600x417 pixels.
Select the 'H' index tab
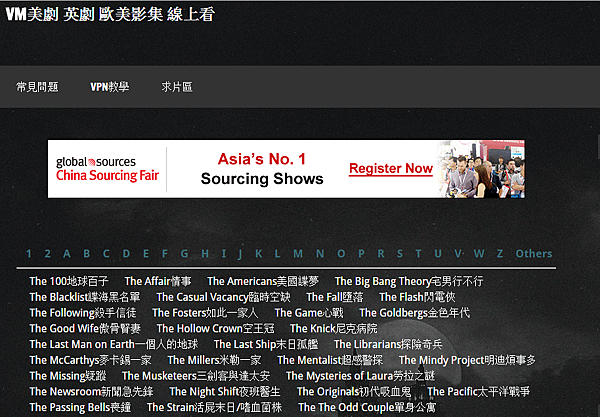[x=205, y=254]
